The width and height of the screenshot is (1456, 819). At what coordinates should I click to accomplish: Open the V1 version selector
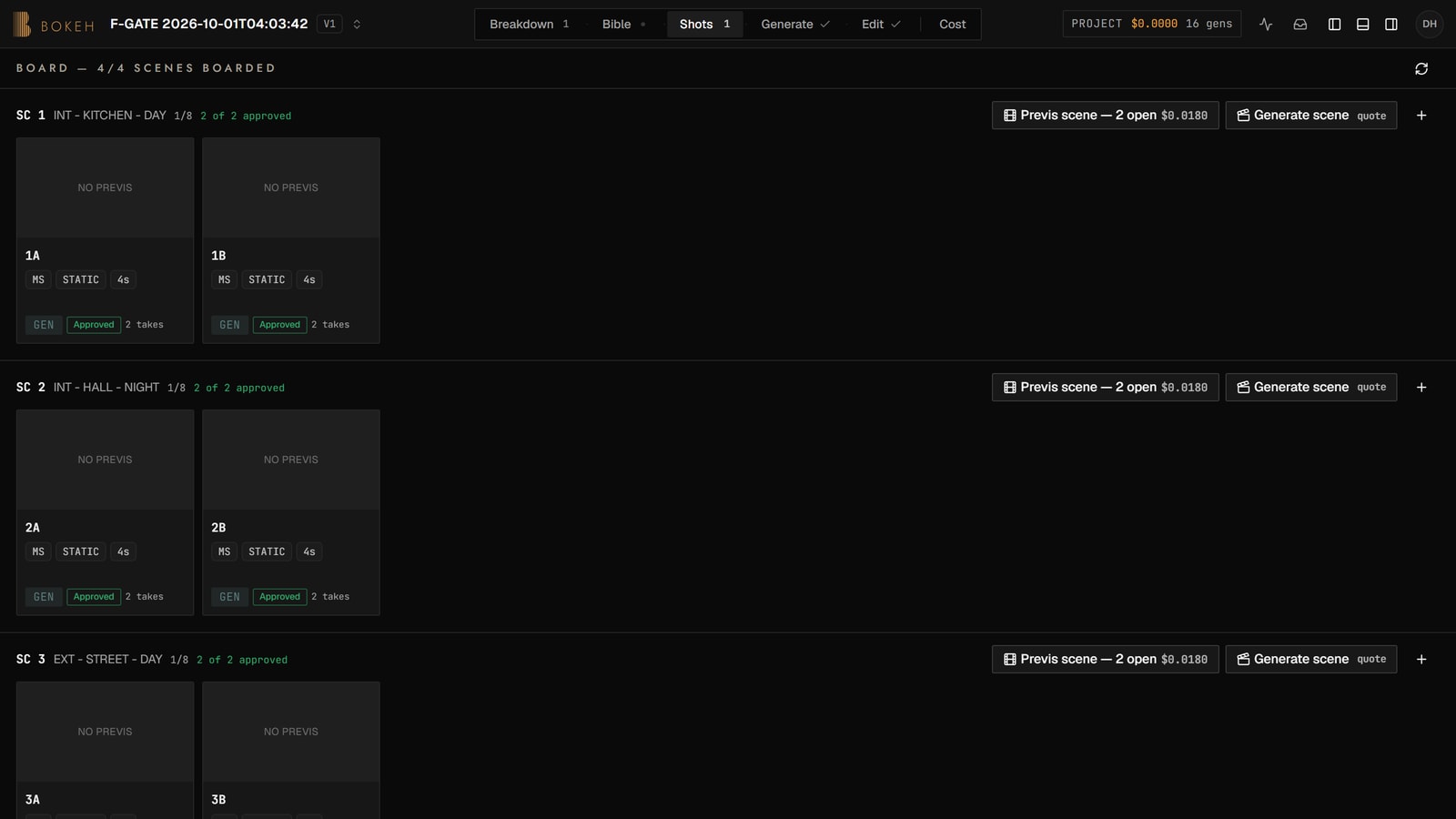tap(329, 25)
